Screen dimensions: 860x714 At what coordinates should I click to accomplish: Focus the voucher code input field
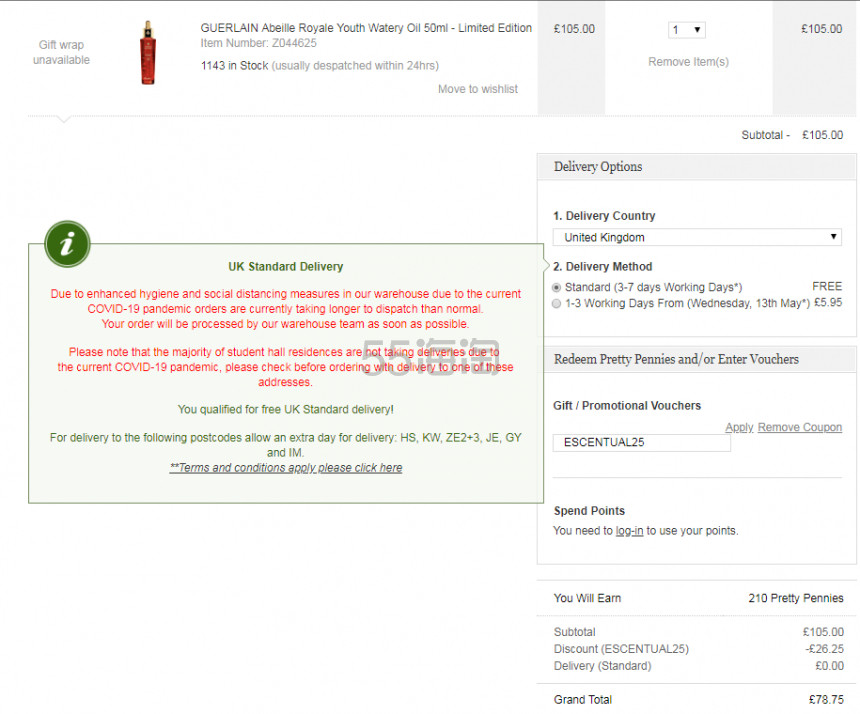[x=642, y=443]
